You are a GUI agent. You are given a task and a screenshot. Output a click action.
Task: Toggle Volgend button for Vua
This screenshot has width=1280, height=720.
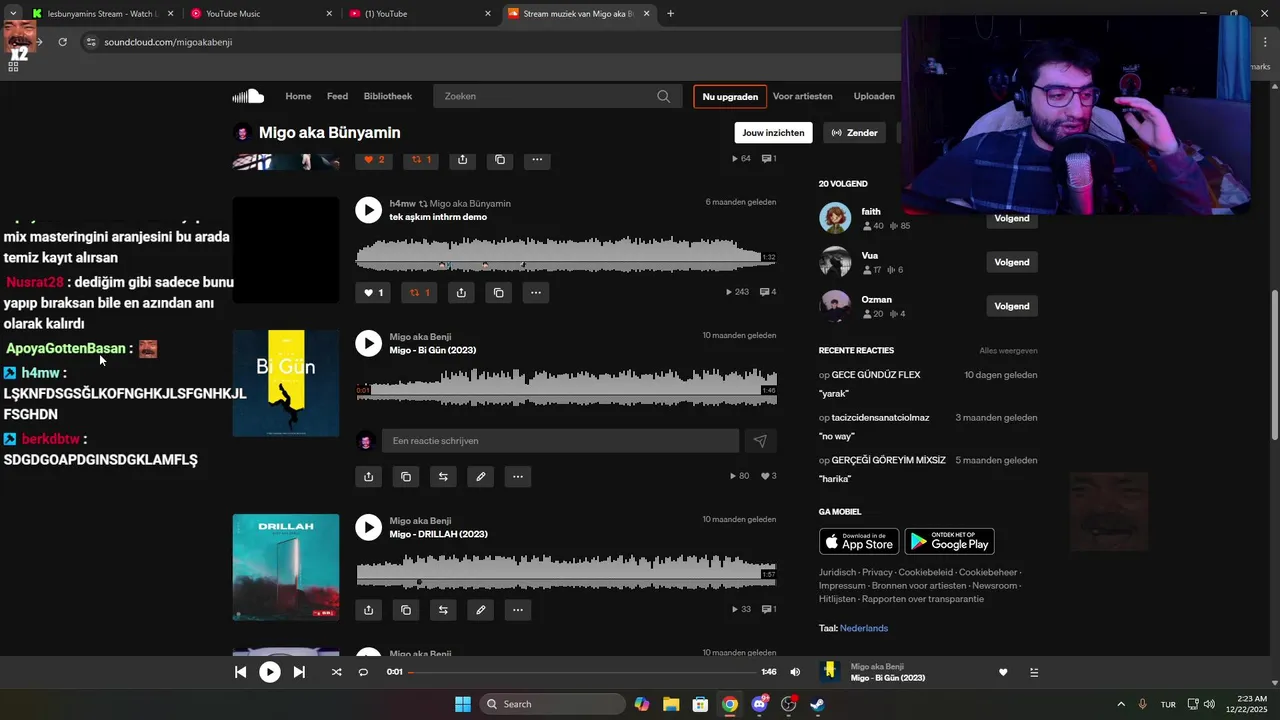click(x=1011, y=262)
